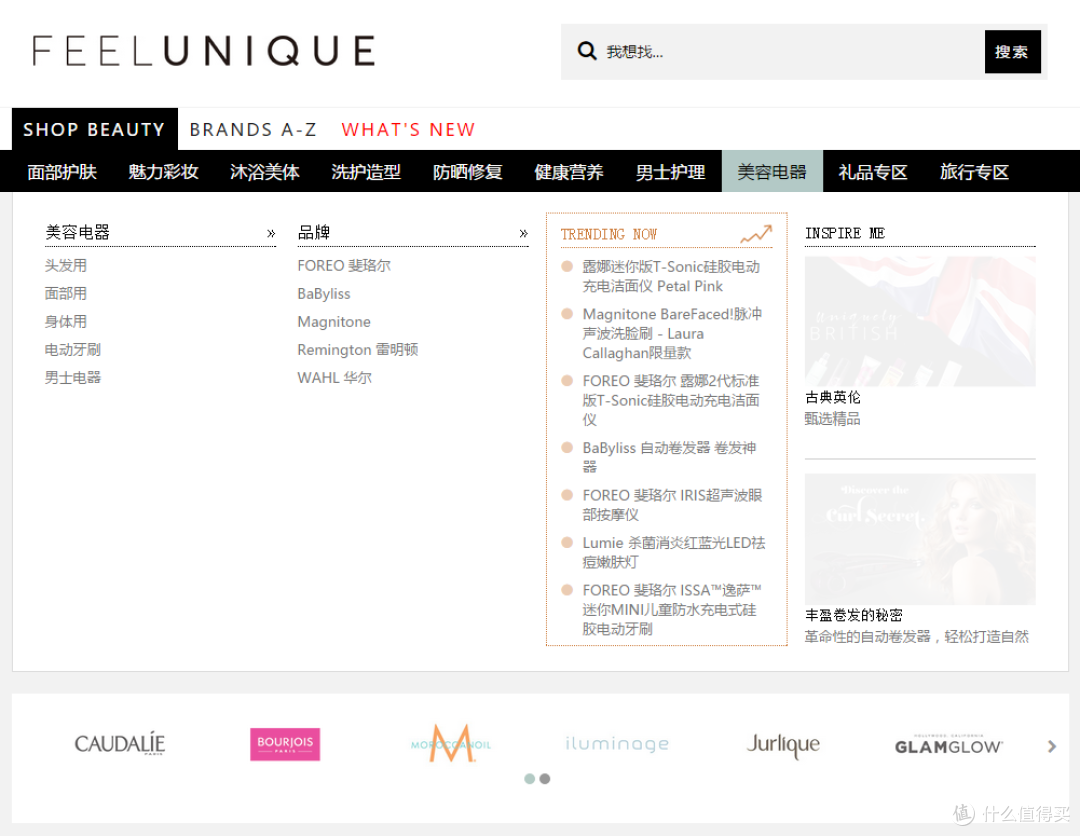The width and height of the screenshot is (1080, 836).
Task: Click the Uniquely British banner image
Action: tap(920, 322)
